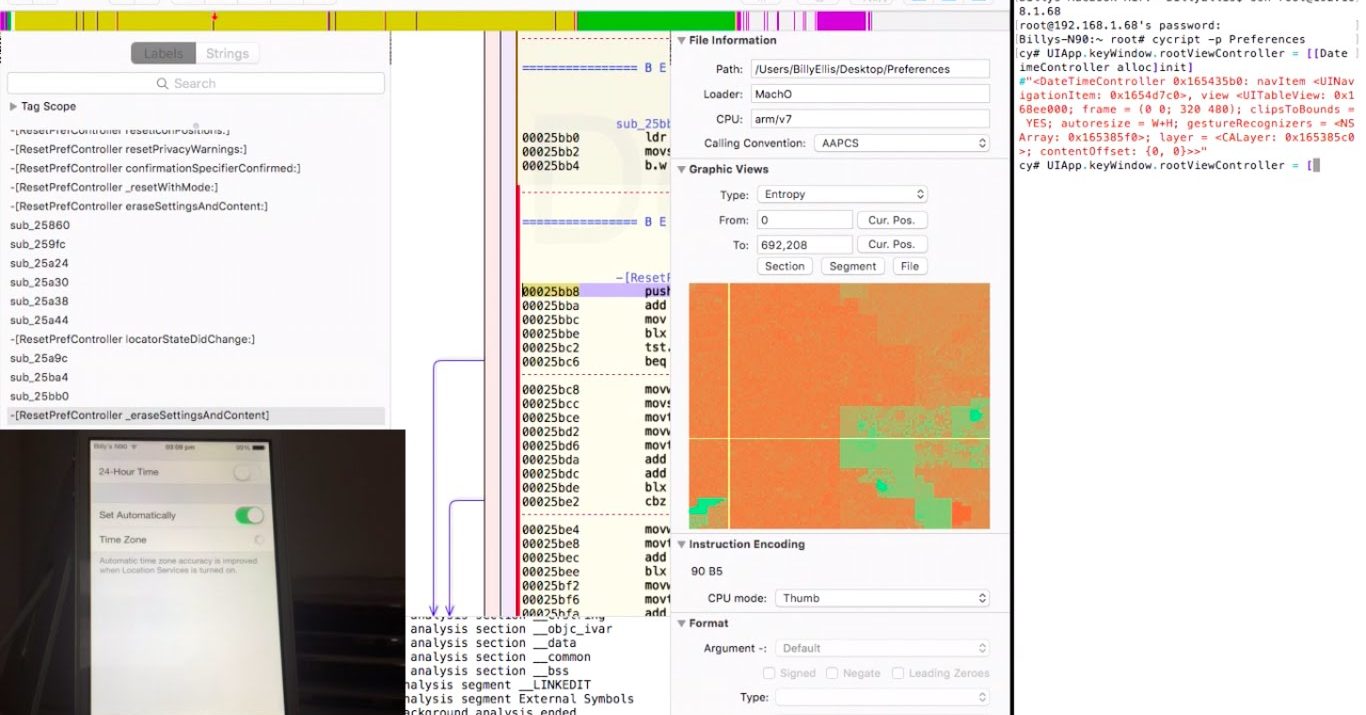Expand the Tag Scope disclosure triangle

(x=13, y=107)
